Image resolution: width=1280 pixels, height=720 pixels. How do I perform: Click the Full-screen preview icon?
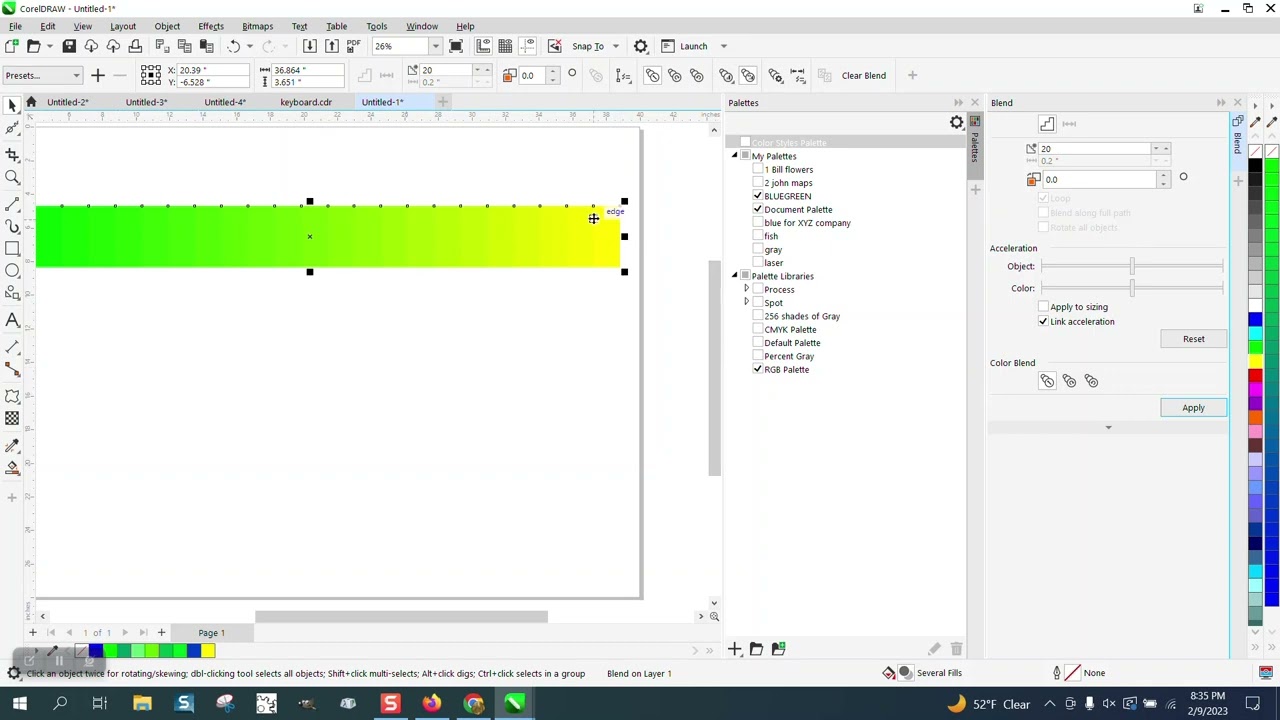pyautogui.click(x=456, y=46)
